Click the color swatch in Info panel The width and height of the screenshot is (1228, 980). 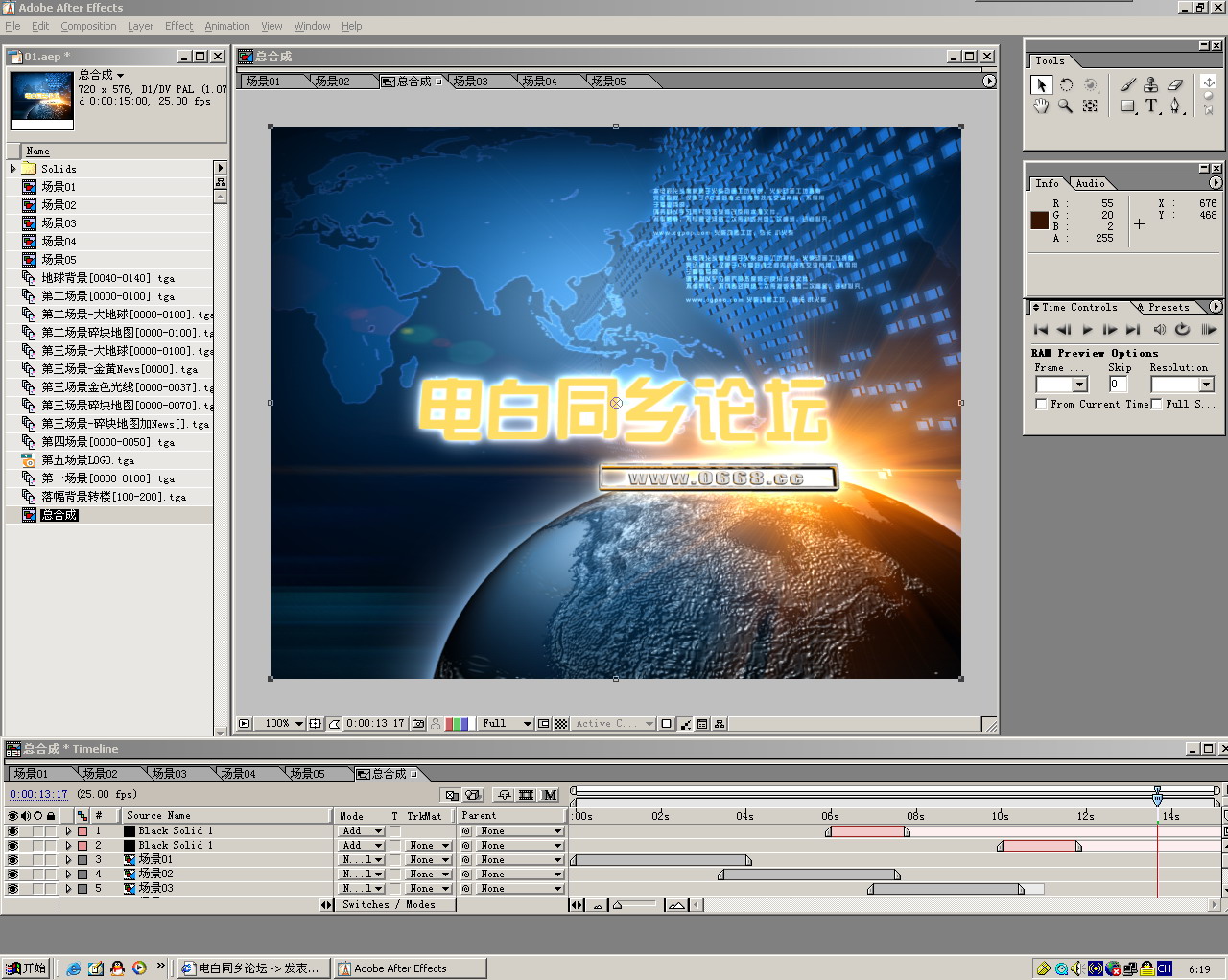(x=1039, y=220)
